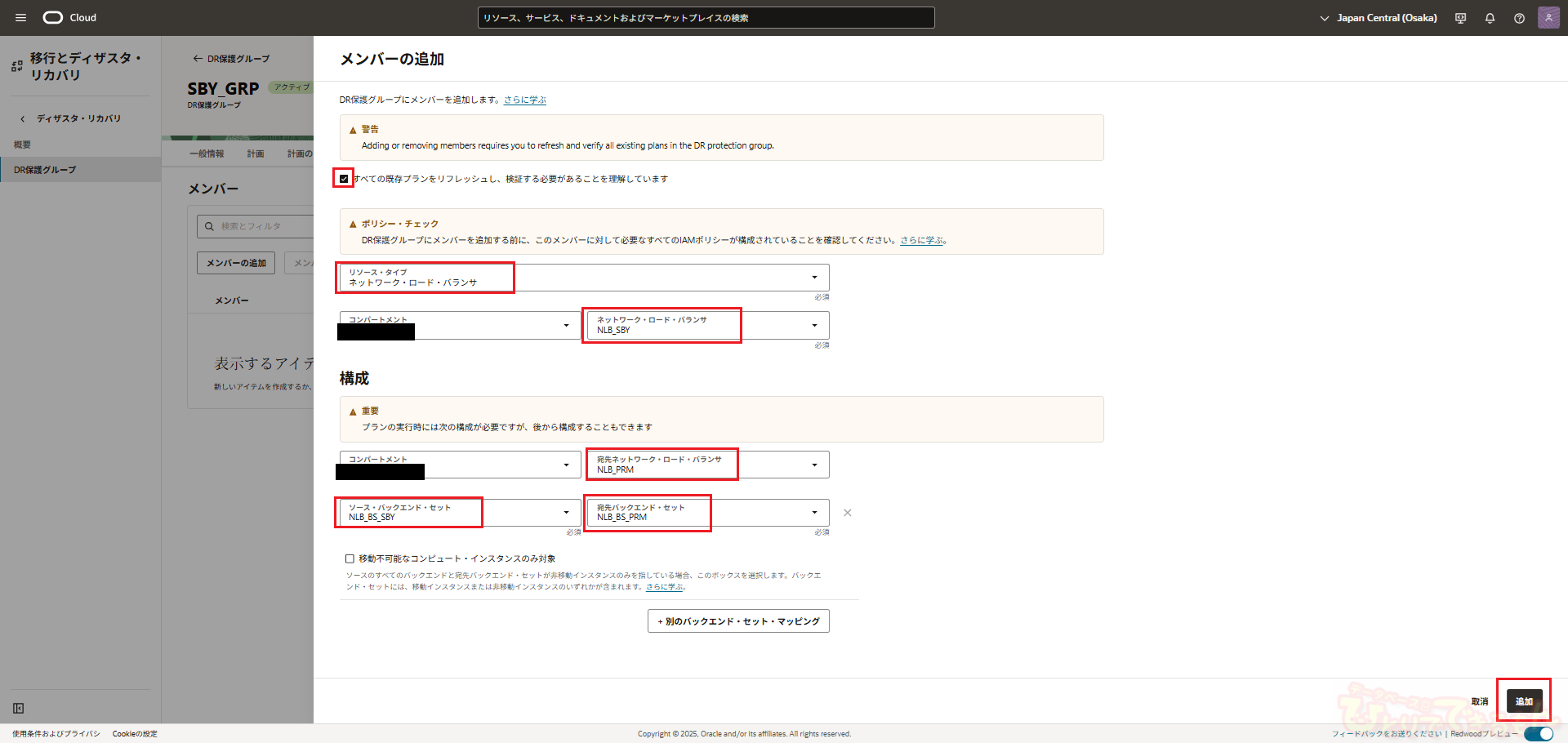1568x743 pixels.
Task: Click the 追加 button
Action: [x=1524, y=701]
